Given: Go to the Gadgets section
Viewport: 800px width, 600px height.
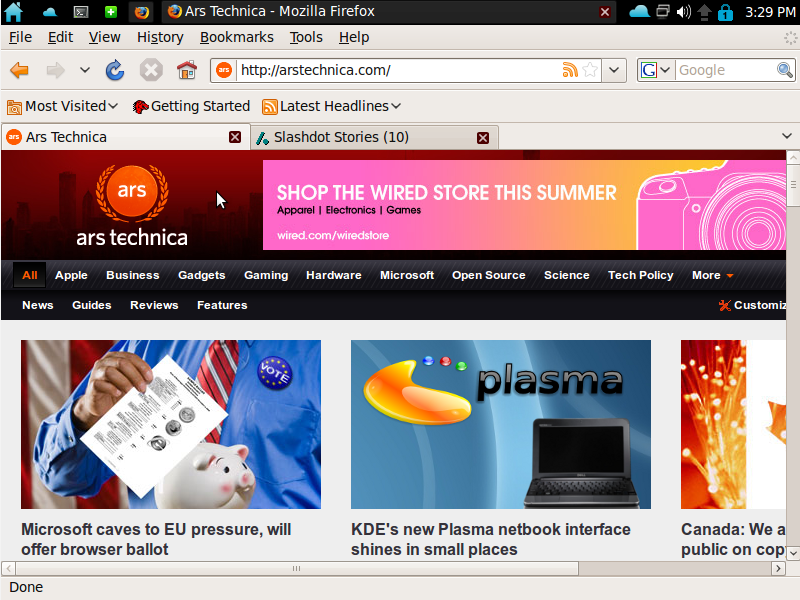Looking at the screenshot, I should [x=202, y=276].
